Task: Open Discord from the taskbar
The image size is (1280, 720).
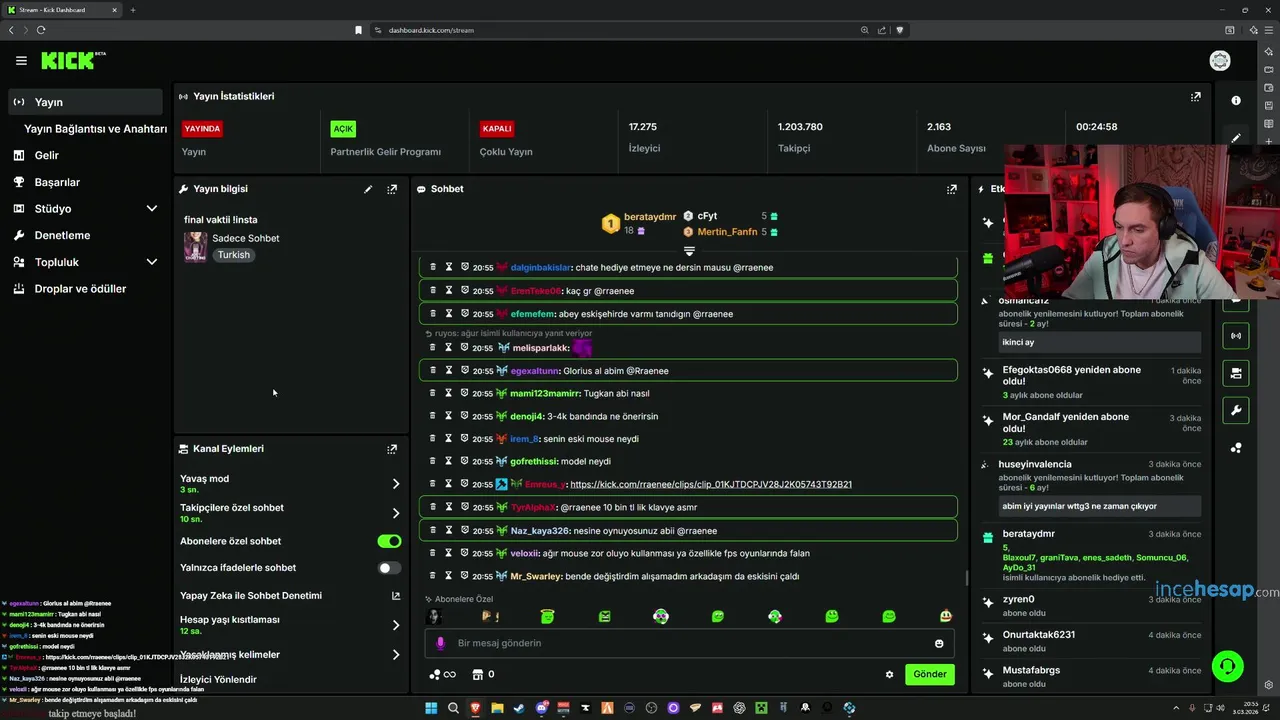Action: click(x=541, y=708)
